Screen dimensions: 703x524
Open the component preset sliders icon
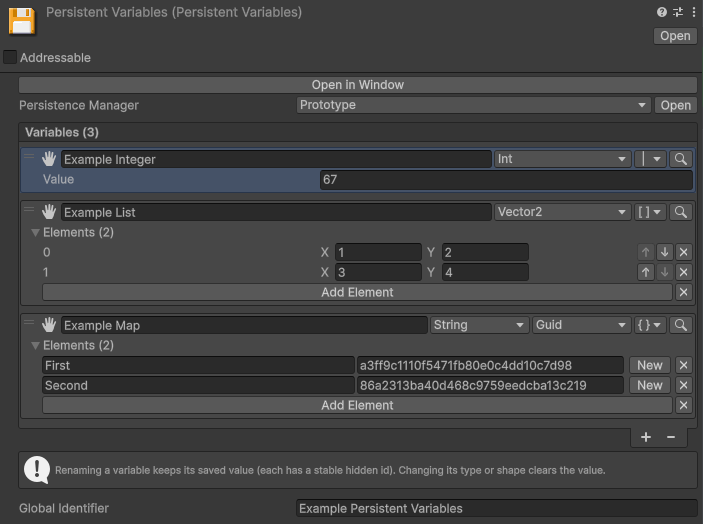pos(678,12)
